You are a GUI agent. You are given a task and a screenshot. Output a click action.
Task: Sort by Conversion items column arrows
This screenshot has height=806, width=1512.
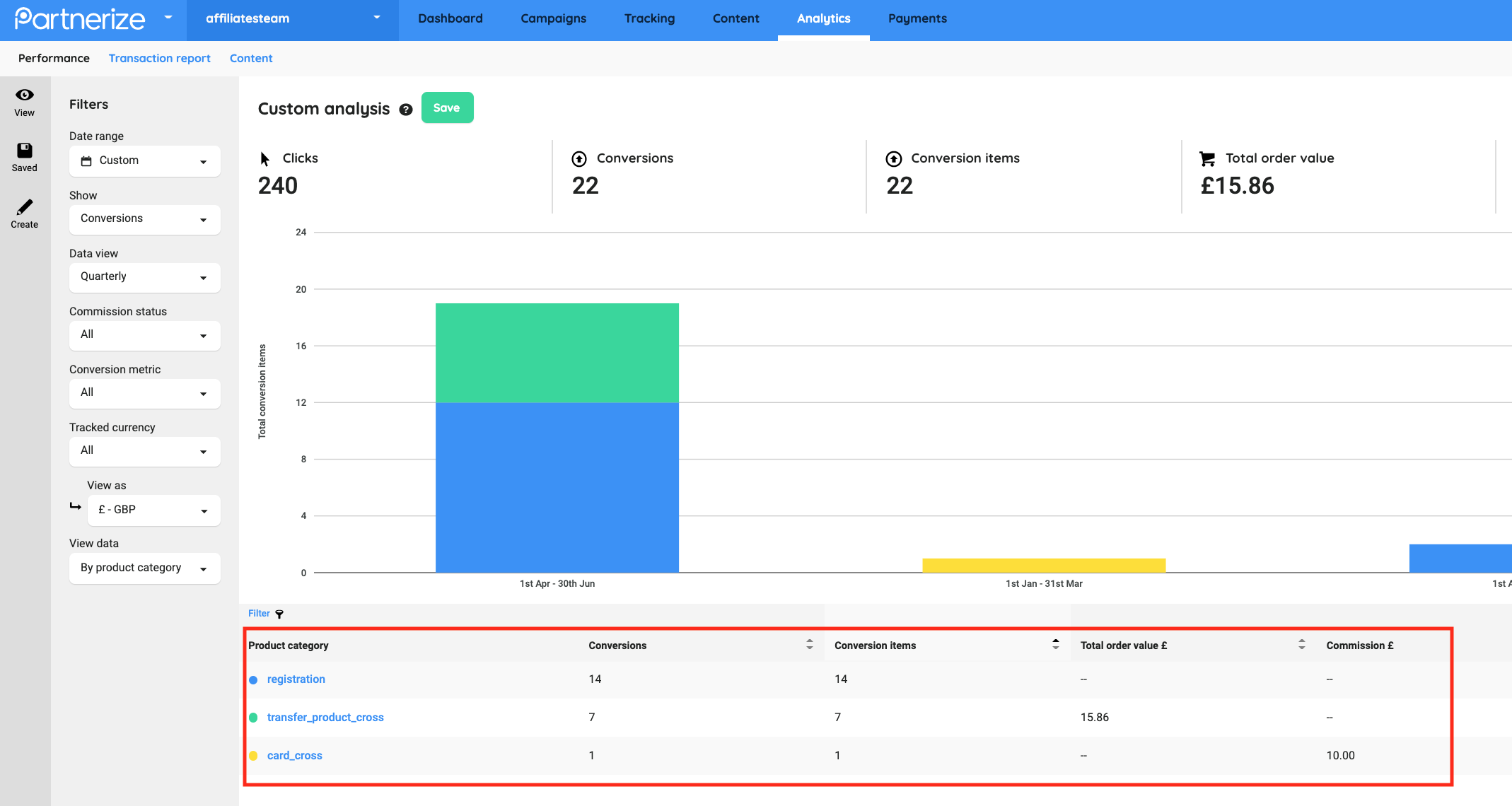1056,645
